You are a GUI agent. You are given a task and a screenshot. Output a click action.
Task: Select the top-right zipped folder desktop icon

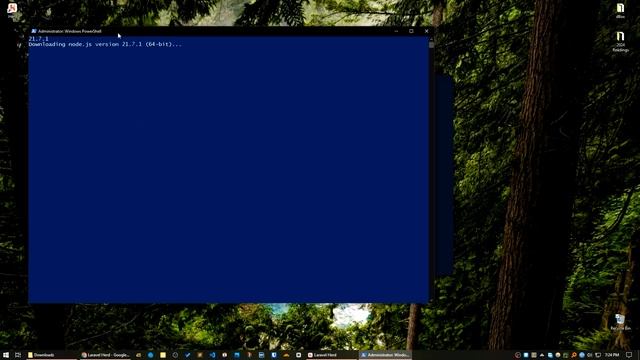tap(620, 10)
